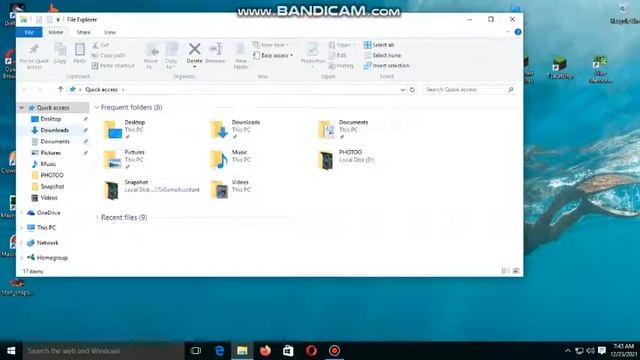
Task: Open the Open dropdown in ribbon
Action: [x=342, y=45]
